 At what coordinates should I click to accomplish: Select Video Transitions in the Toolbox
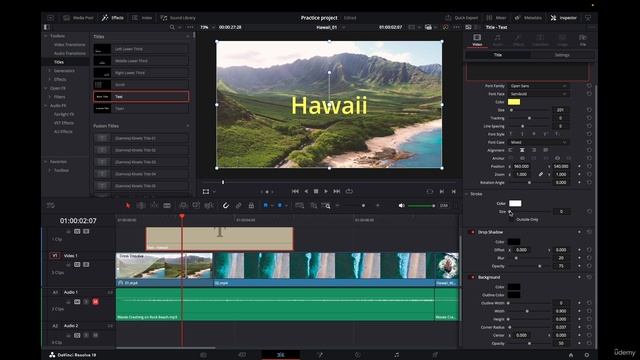click(x=69, y=44)
